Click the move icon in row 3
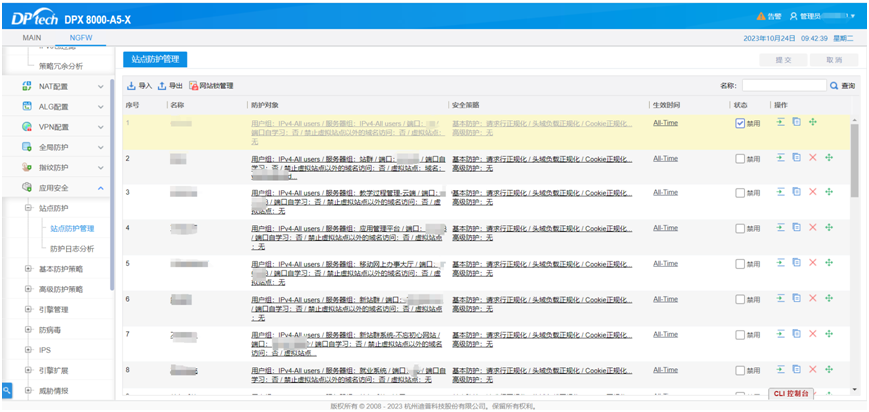This screenshot has height=412, width=869. tap(829, 192)
